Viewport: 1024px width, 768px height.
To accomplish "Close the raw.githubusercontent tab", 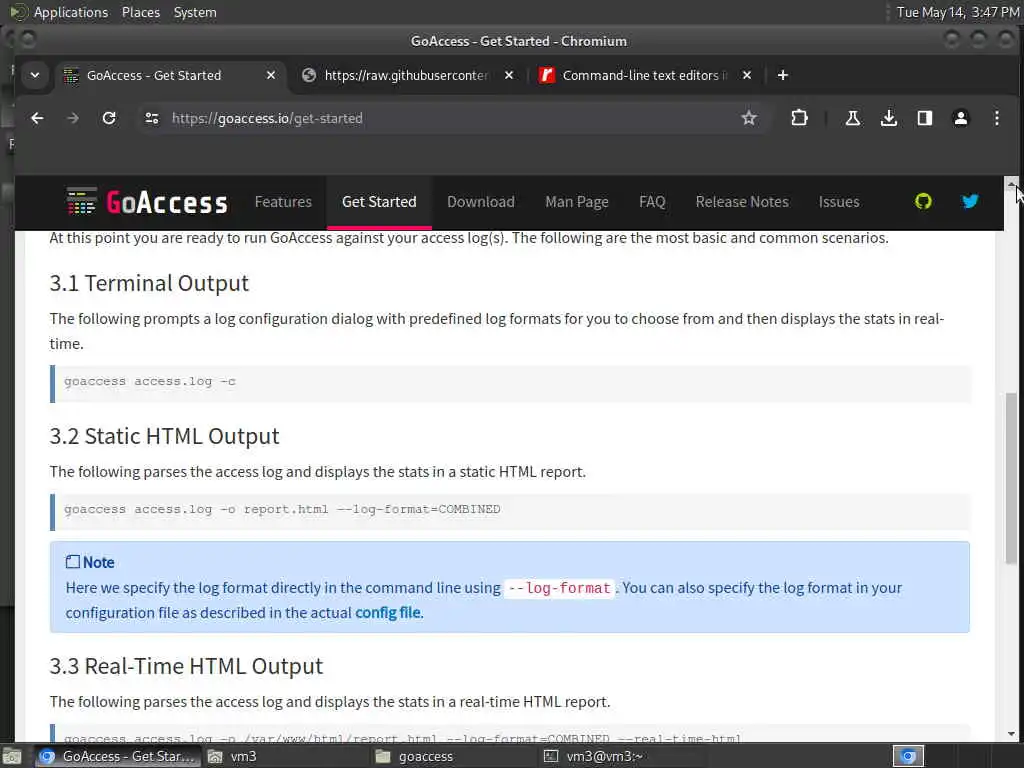I will pyautogui.click(x=509, y=75).
